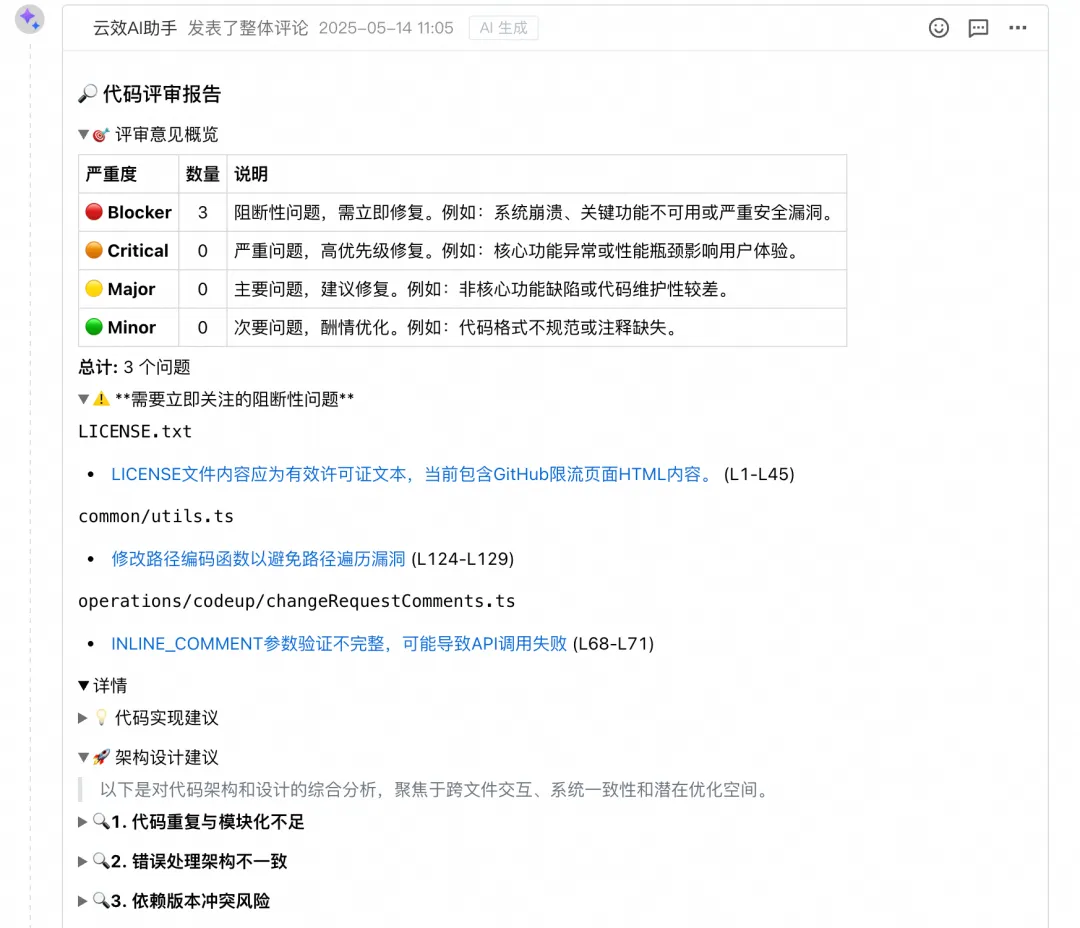Click the AI assistant sparkle avatar
Screen dimensions: 1080x928
coord(30,19)
